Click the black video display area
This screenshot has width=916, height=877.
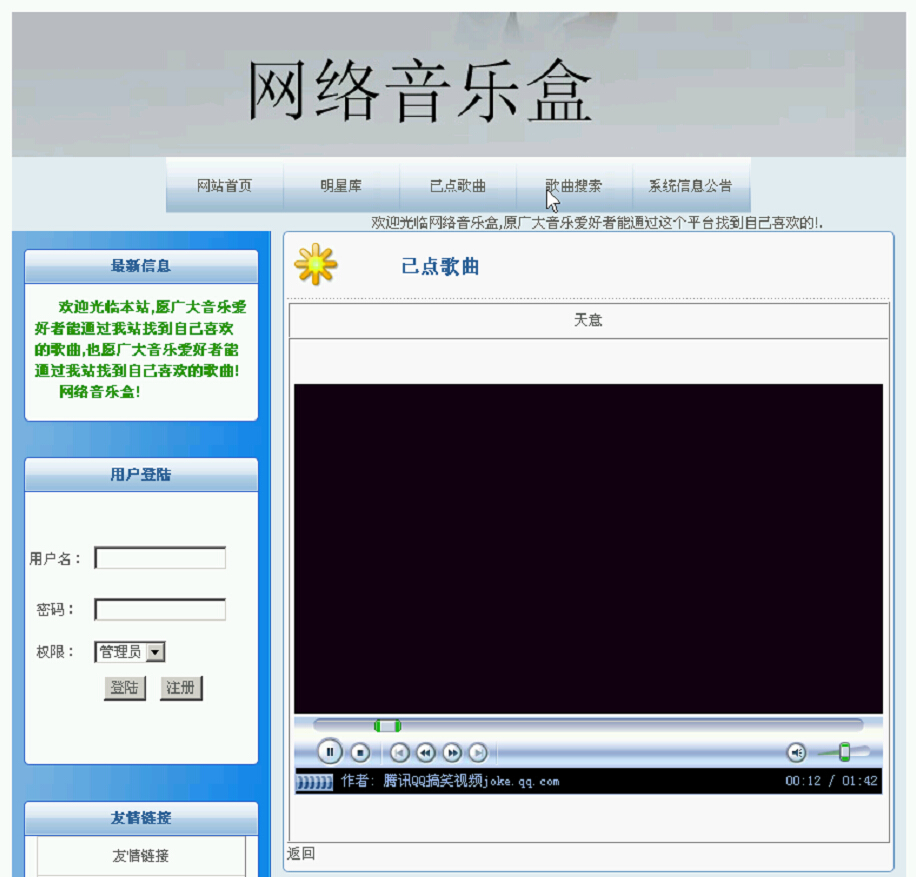tap(588, 549)
